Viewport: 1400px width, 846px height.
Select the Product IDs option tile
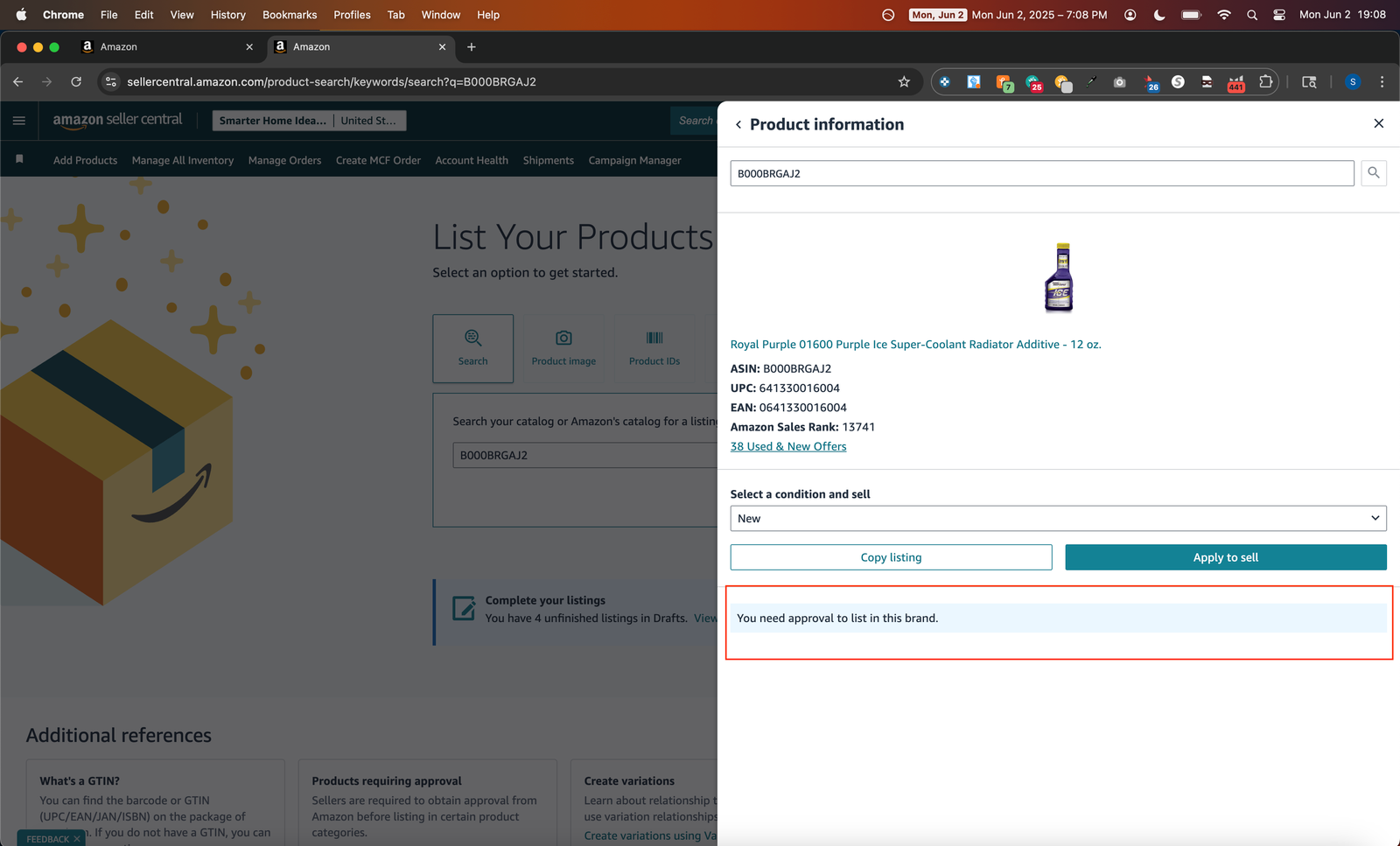[654, 348]
